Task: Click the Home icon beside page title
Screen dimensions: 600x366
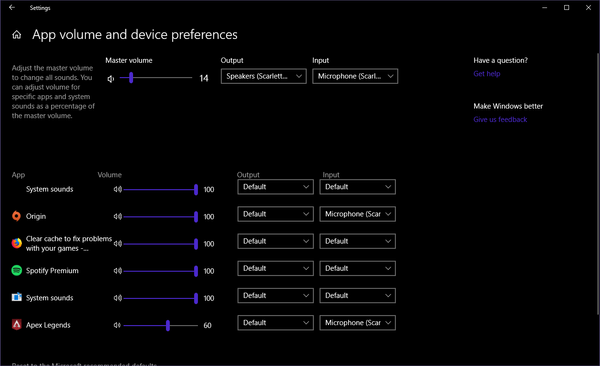Action: click(x=16, y=35)
